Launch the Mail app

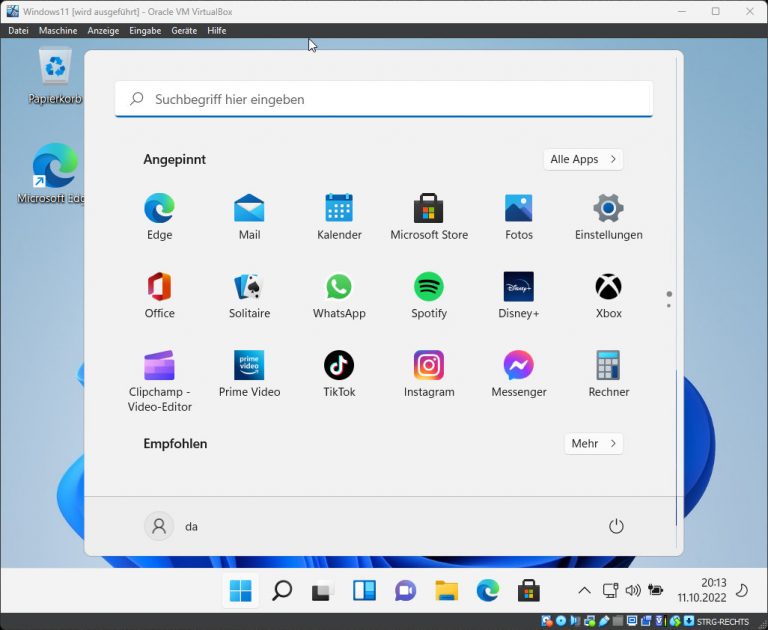click(x=249, y=217)
